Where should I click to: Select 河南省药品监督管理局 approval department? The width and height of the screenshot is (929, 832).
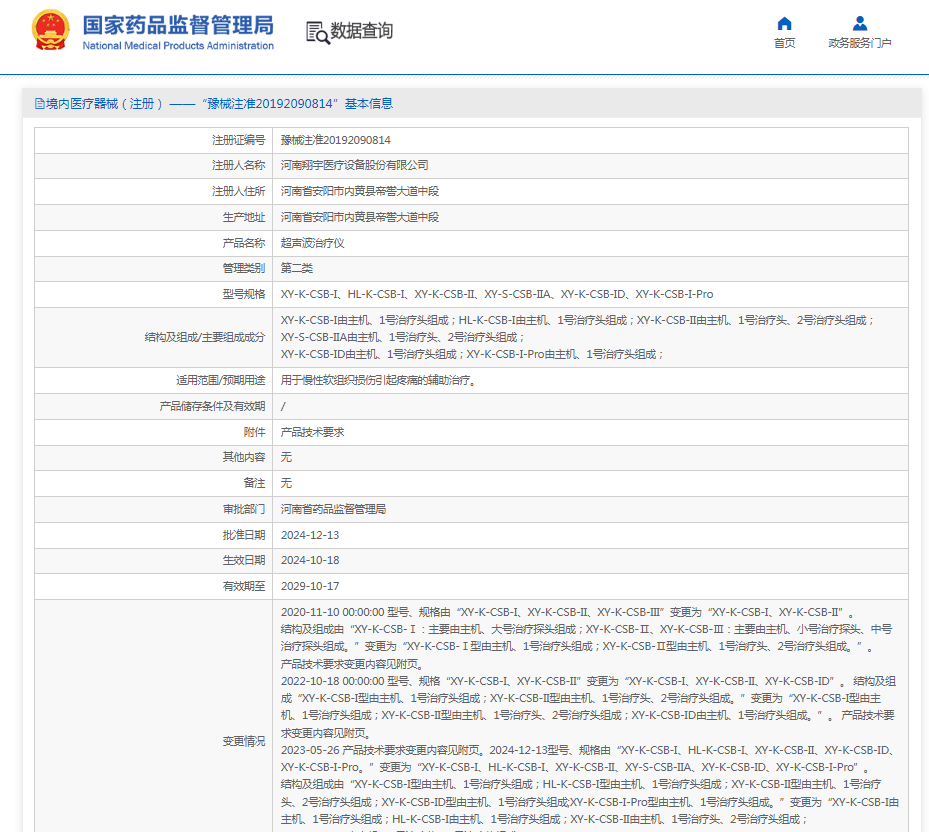tap(333, 510)
